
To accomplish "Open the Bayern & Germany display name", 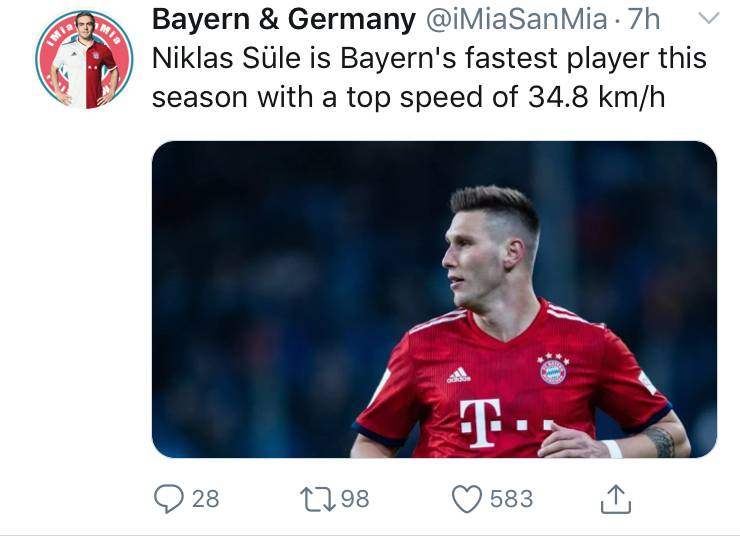I will tap(284, 20).
